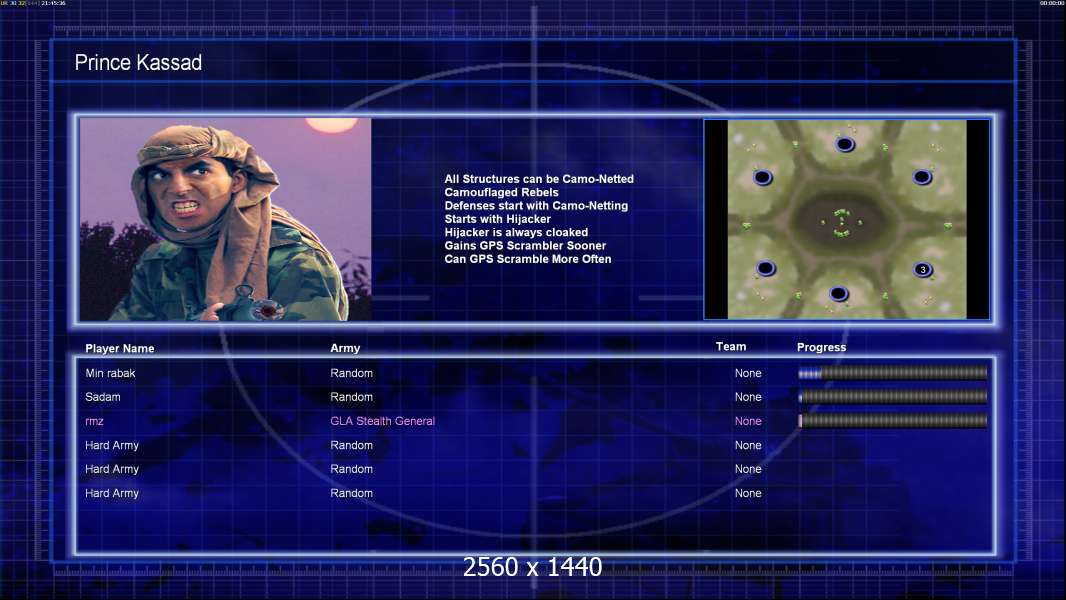
Task: Click the 21:45:36 clock readout
Action: coord(54,3)
